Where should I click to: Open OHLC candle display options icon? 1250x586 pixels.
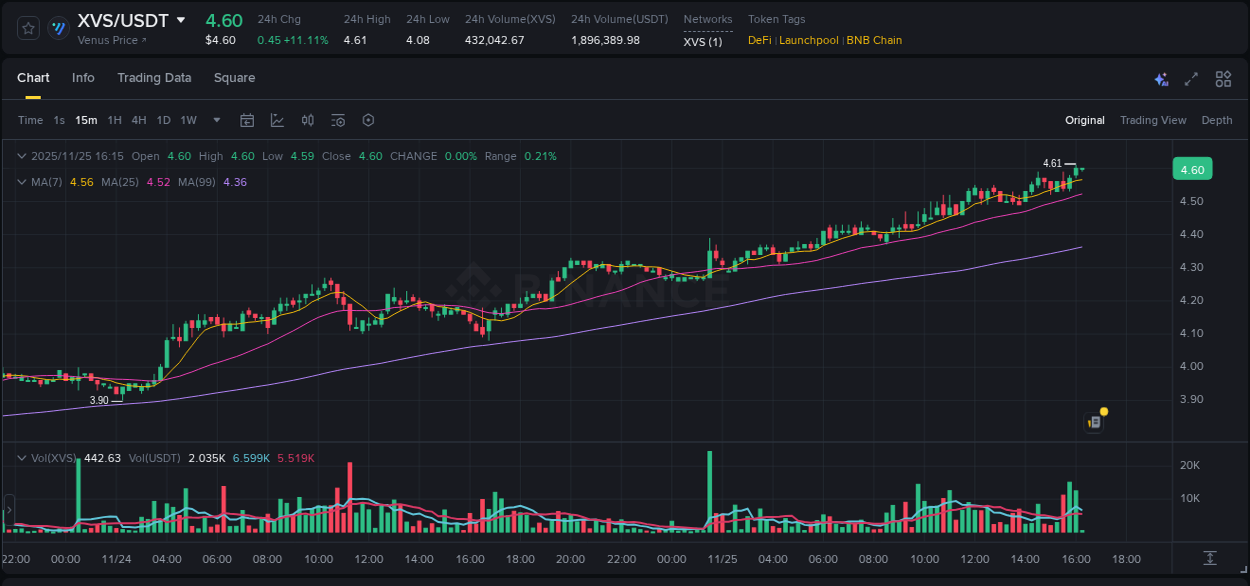[x=307, y=120]
